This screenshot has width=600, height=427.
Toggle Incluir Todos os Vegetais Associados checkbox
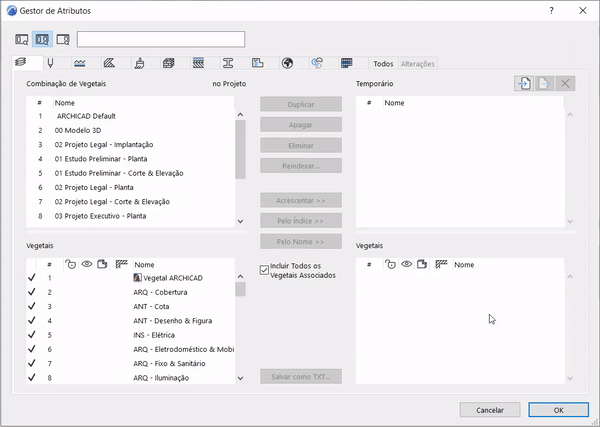pyautogui.click(x=264, y=270)
